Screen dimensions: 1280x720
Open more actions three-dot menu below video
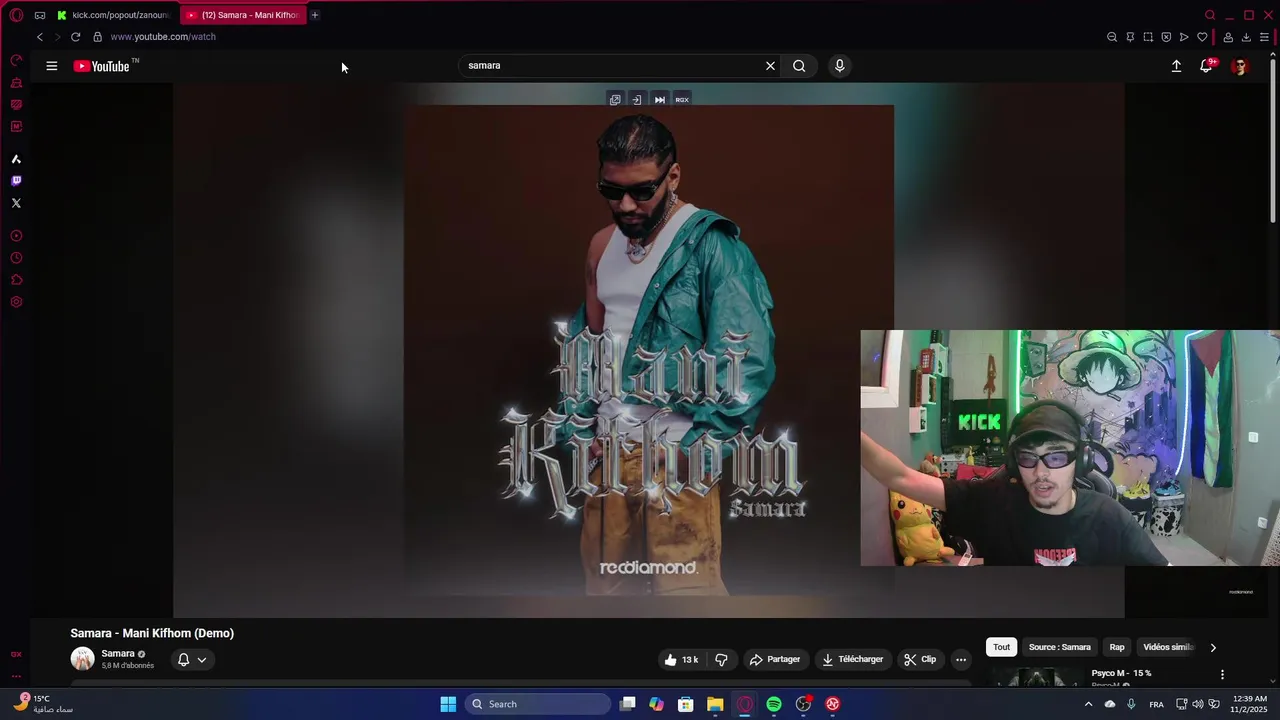pyautogui.click(x=961, y=660)
